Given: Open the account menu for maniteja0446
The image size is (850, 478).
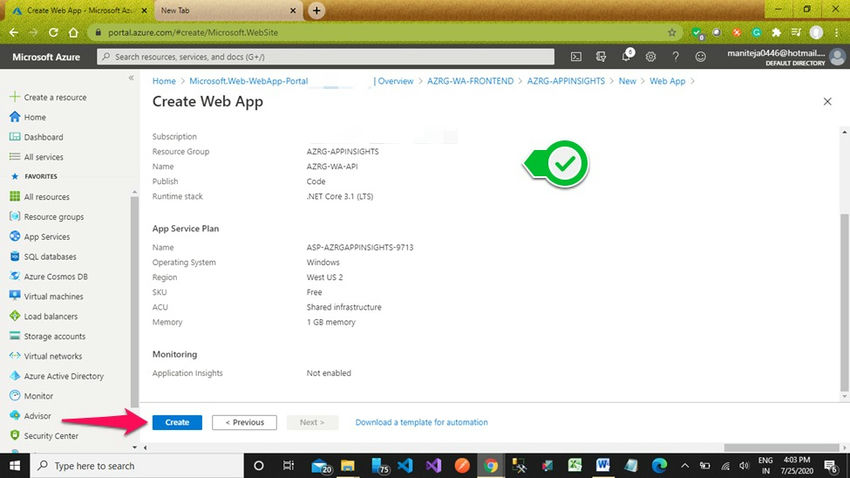Looking at the screenshot, I should tap(780, 57).
